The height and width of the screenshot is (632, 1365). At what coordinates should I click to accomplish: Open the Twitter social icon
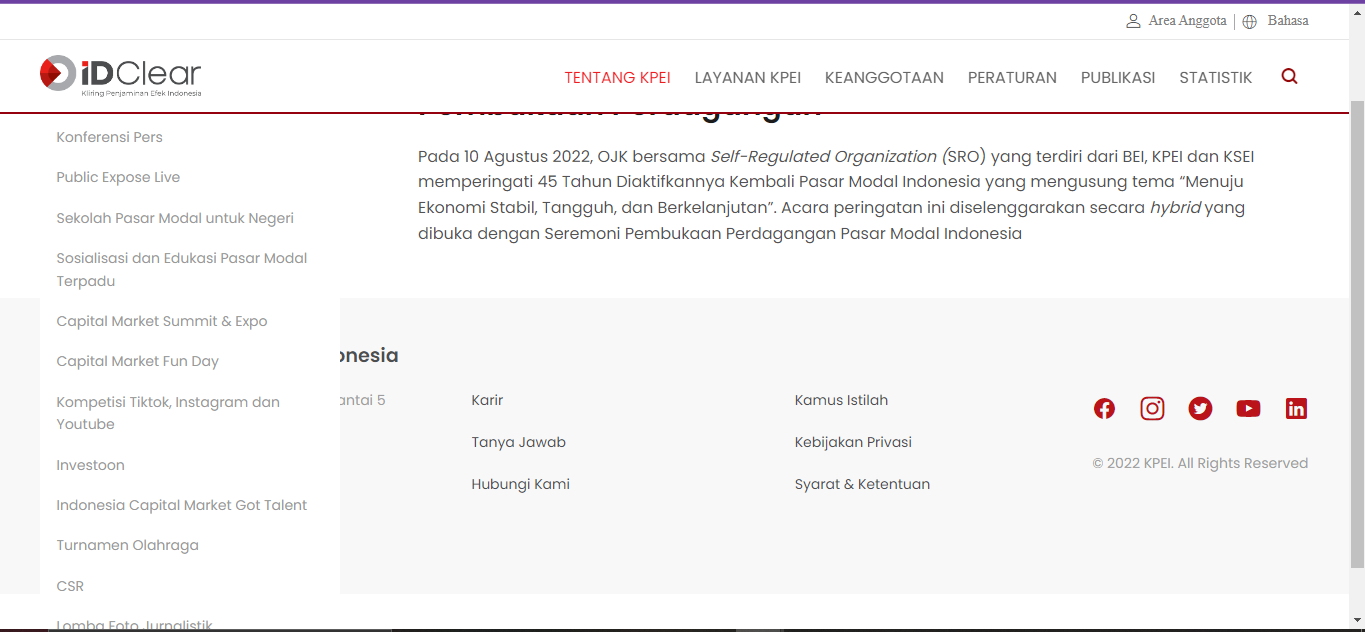point(1200,408)
